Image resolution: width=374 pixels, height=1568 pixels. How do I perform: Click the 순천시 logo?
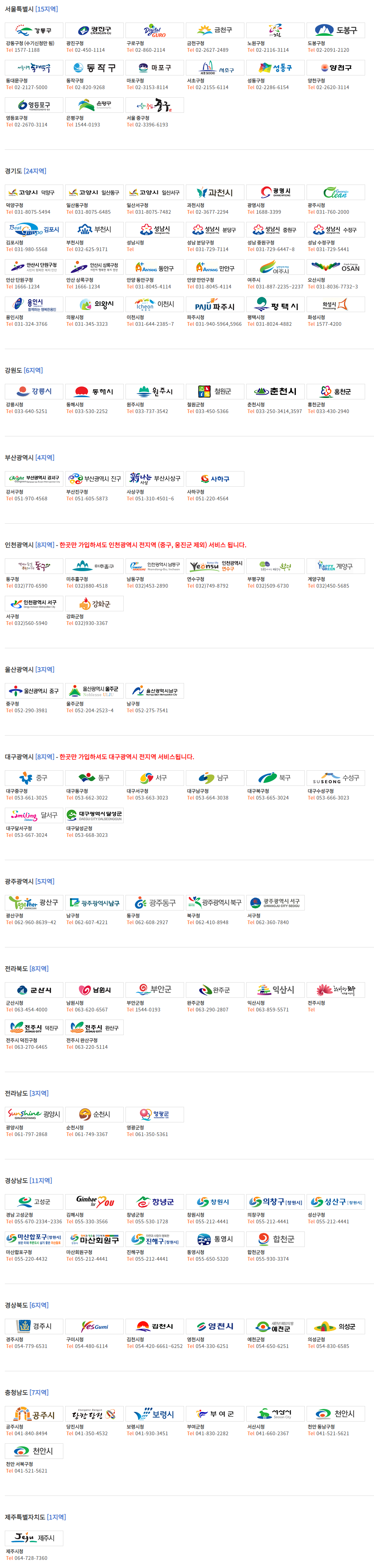tap(94, 1115)
